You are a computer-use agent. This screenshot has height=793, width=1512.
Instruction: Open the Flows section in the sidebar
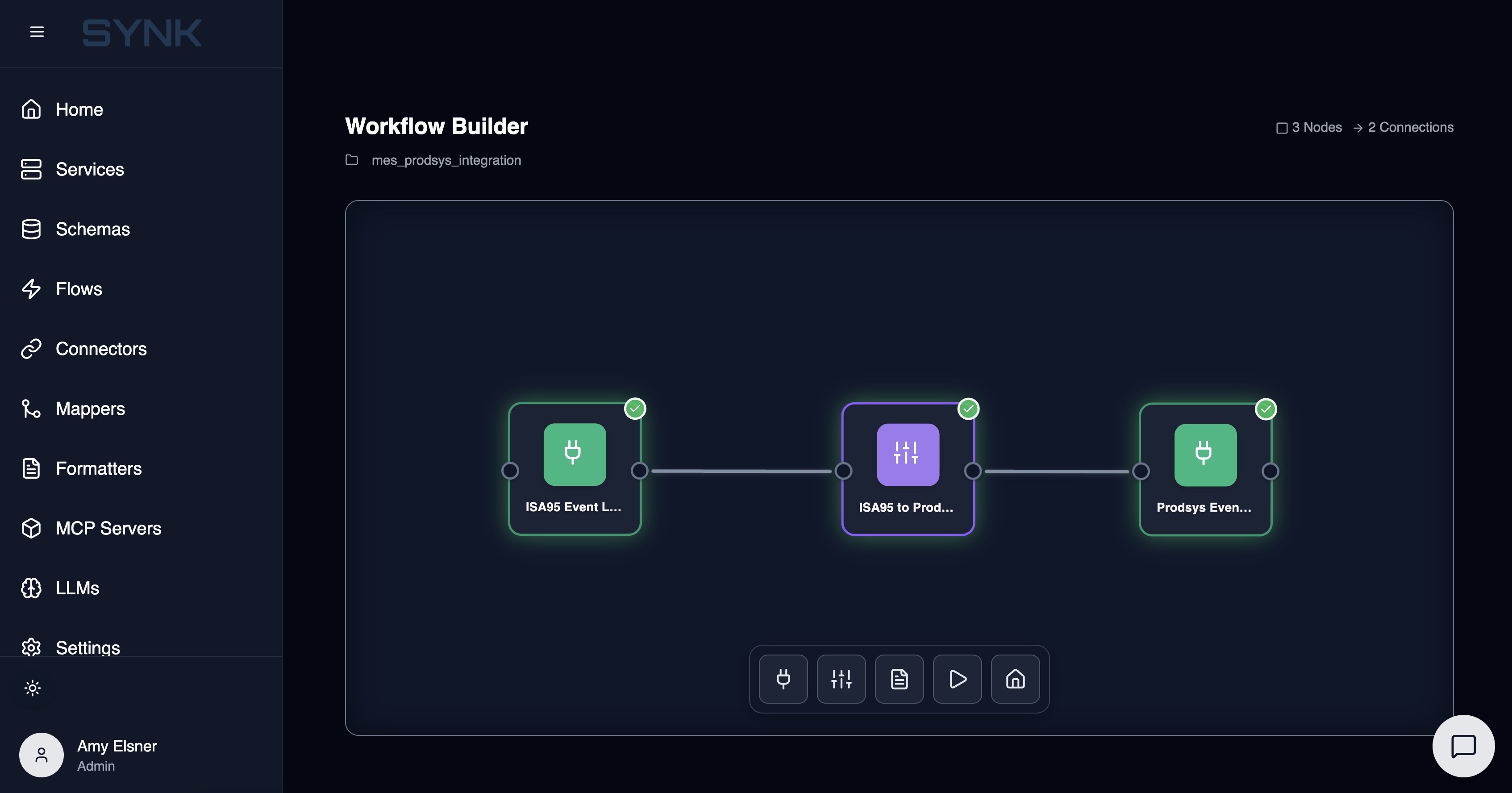tap(78, 289)
